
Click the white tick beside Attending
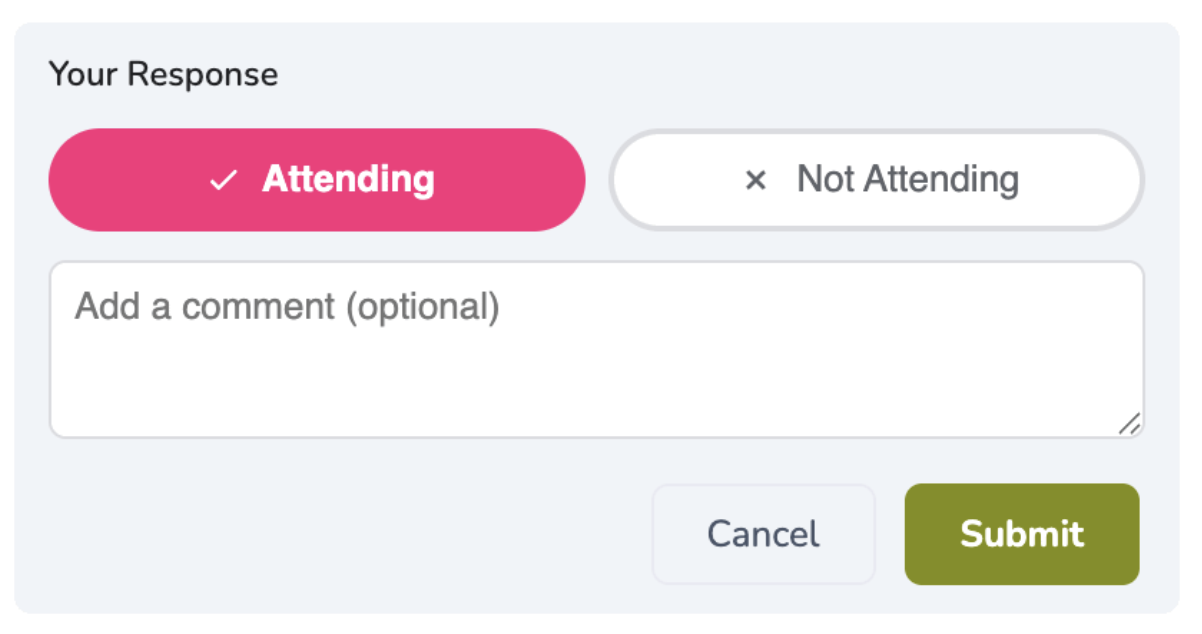(x=223, y=180)
